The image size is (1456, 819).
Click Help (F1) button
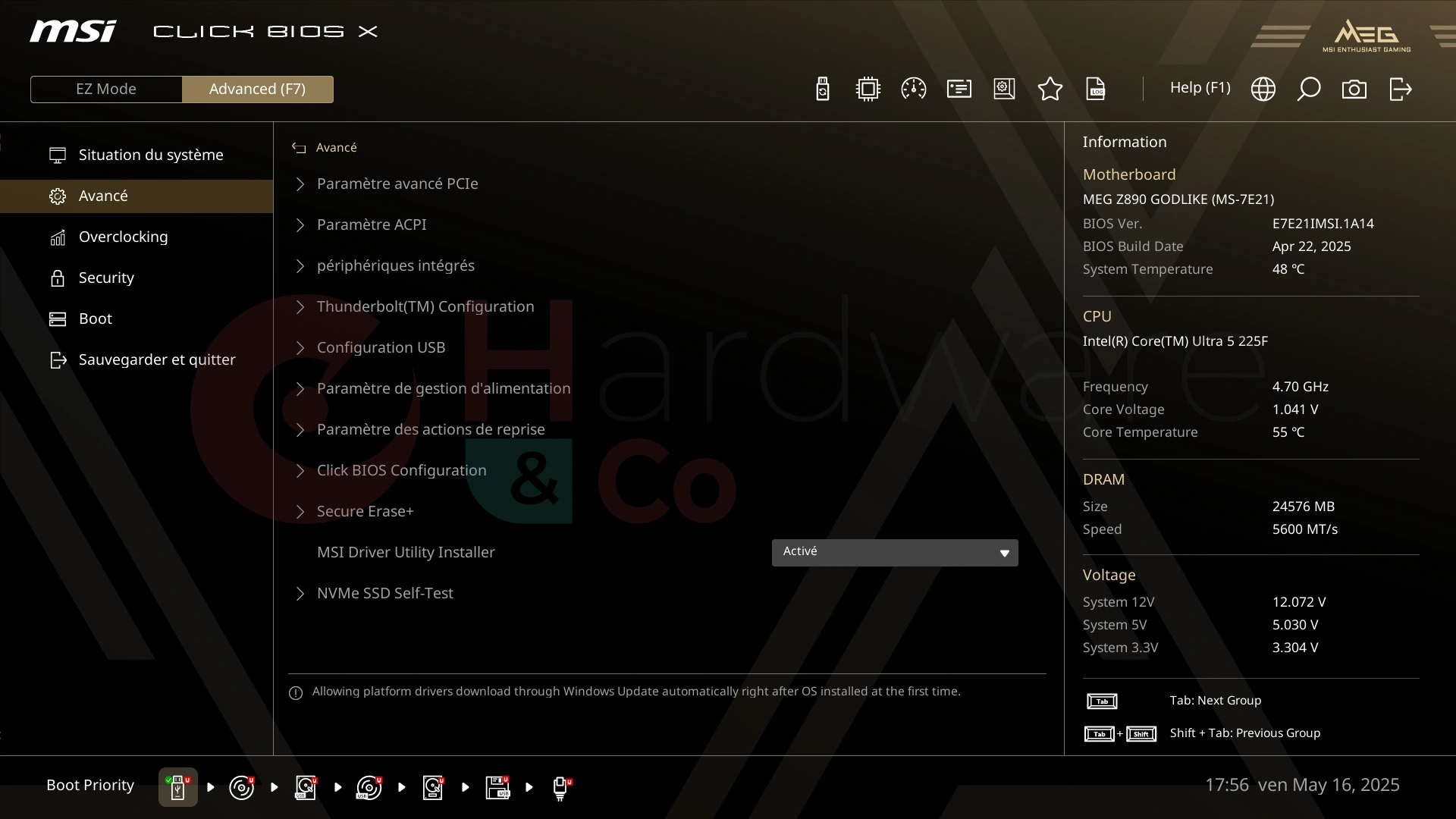[x=1200, y=88]
